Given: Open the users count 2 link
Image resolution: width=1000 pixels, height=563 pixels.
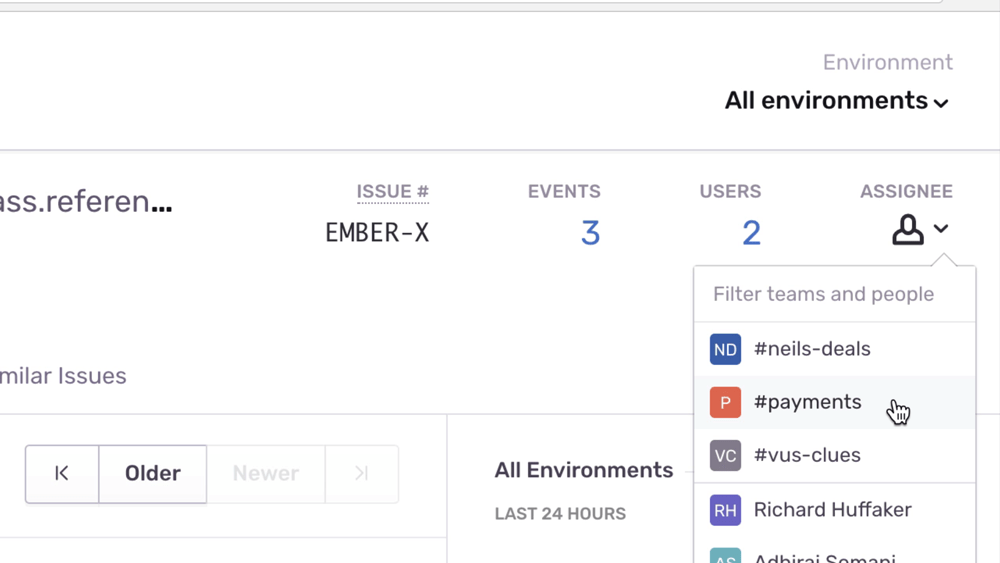Looking at the screenshot, I should click(751, 233).
